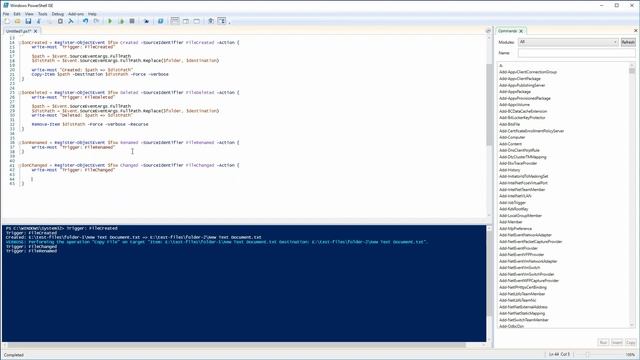The width and height of the screenshot is (640, 360).
Task: Close the Commands add-on pane with the X
Action: tap(636, 31)
